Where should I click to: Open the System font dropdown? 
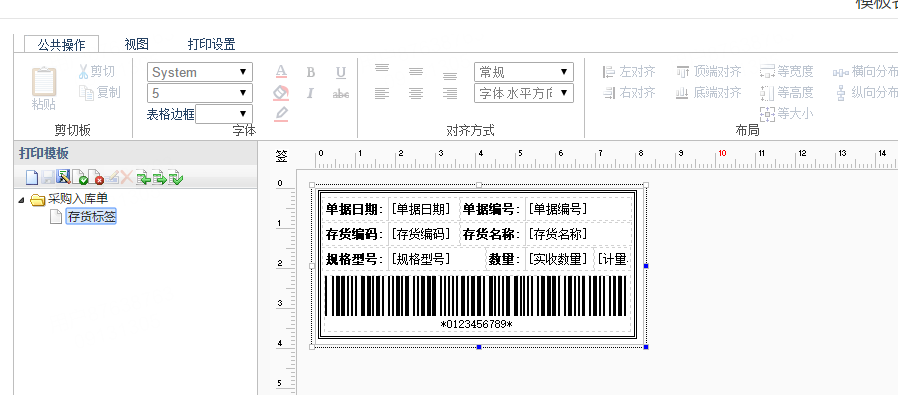pos(200,72)
